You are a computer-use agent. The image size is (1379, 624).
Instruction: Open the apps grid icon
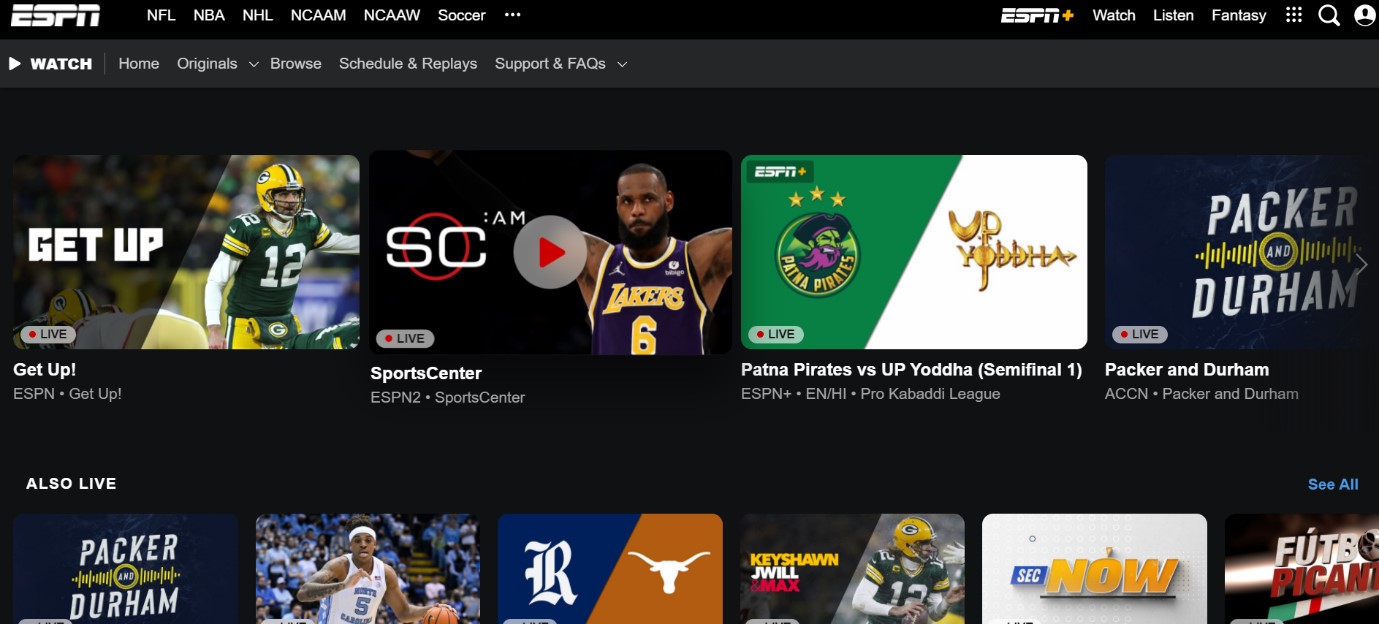pyautogui.click(x=1294, y=15)
